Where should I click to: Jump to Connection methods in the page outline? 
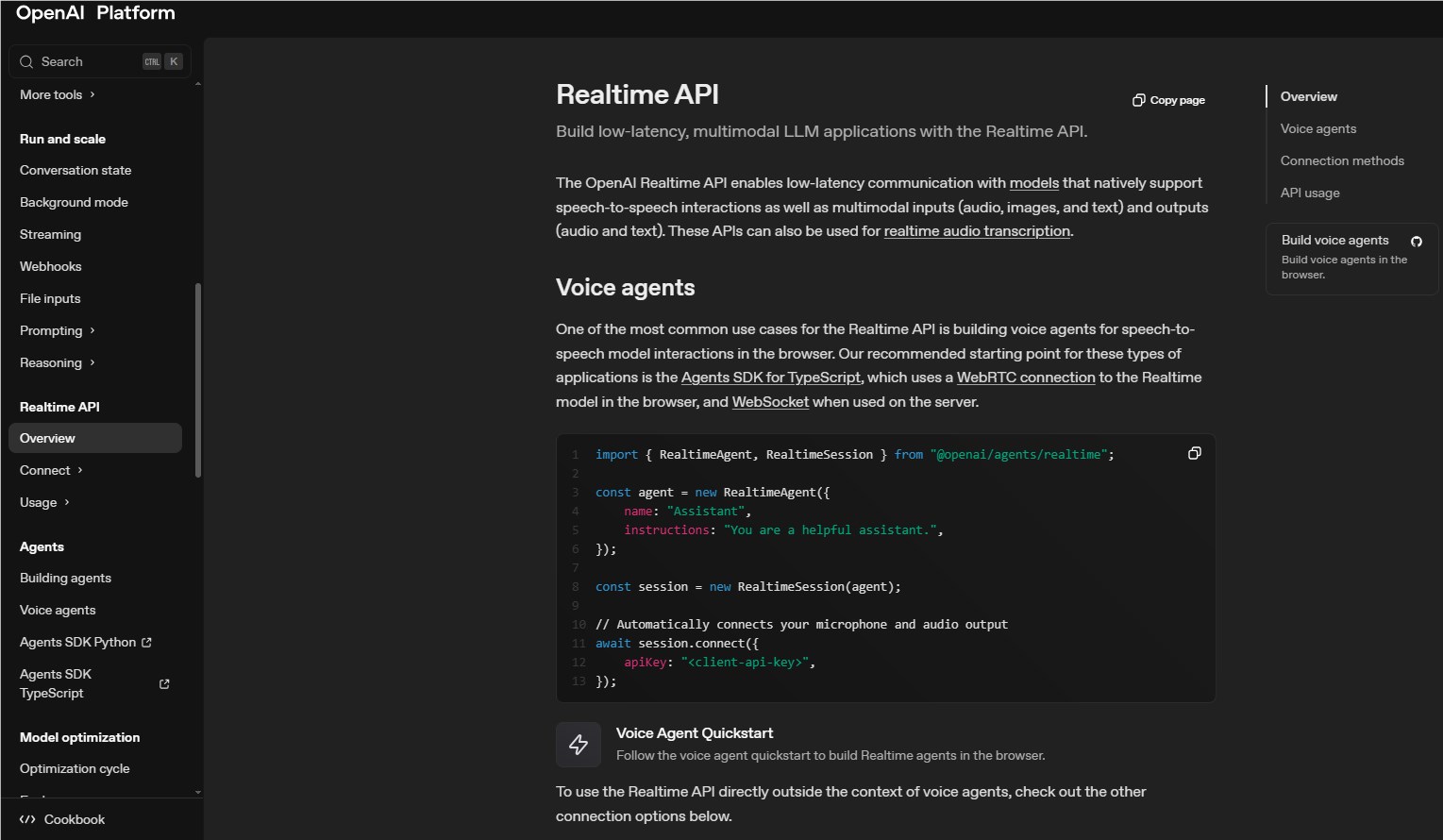(1342, 160)
